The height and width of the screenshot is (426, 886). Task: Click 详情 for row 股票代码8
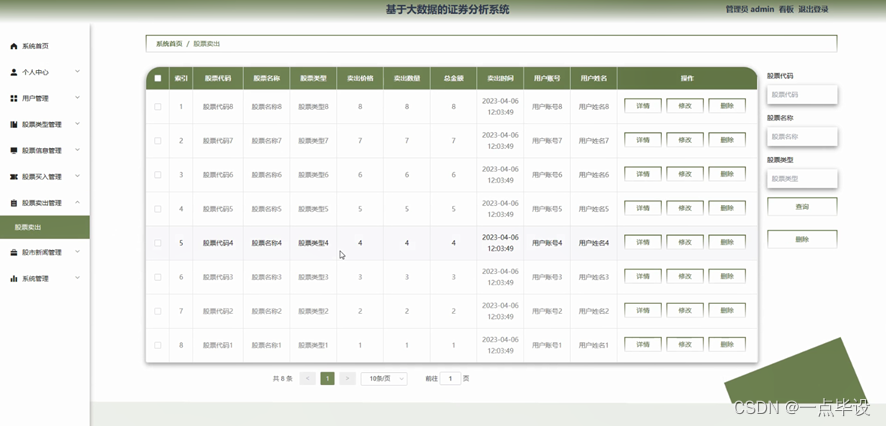[642, 106]
